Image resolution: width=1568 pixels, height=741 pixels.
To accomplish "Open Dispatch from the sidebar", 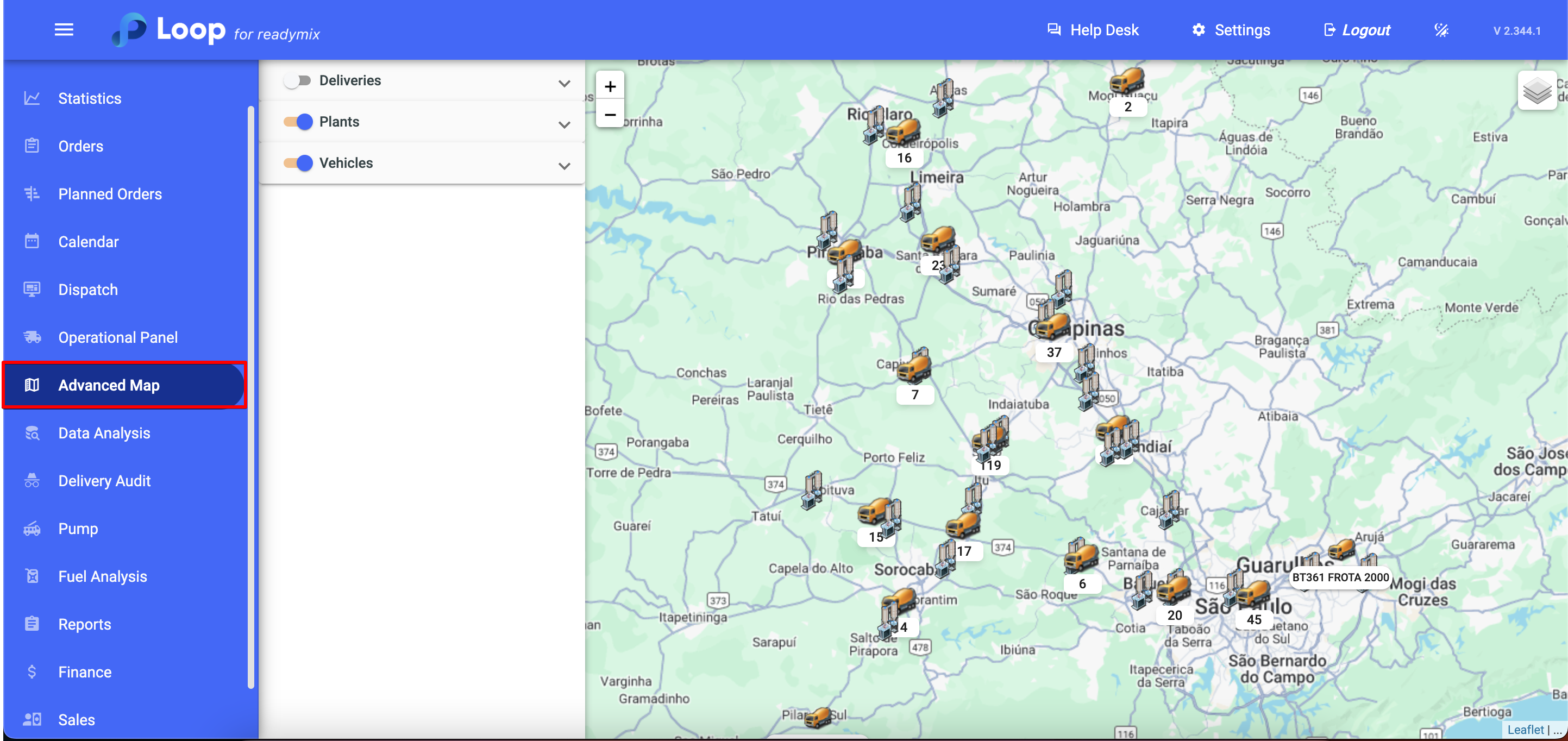I will pyautogui.click(x=87, y=290).
